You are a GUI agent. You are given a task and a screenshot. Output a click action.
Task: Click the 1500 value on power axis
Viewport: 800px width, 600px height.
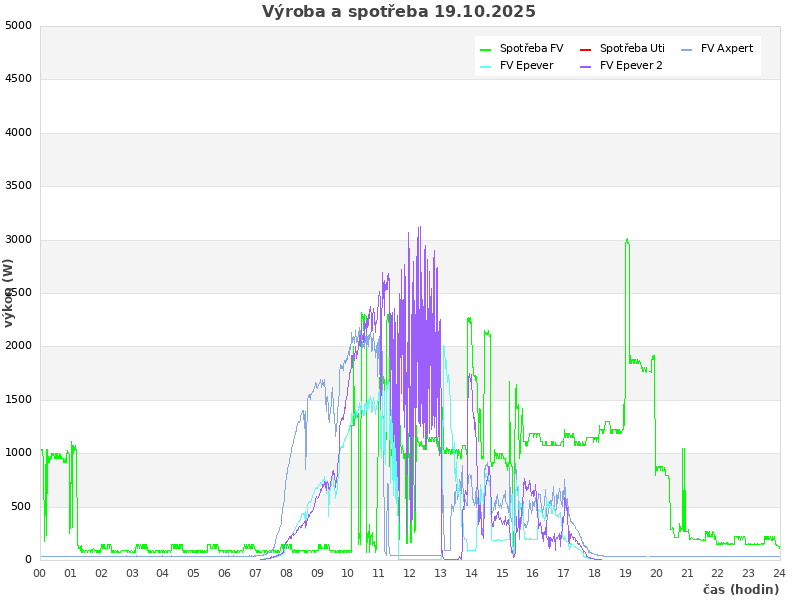click(18, 400)
